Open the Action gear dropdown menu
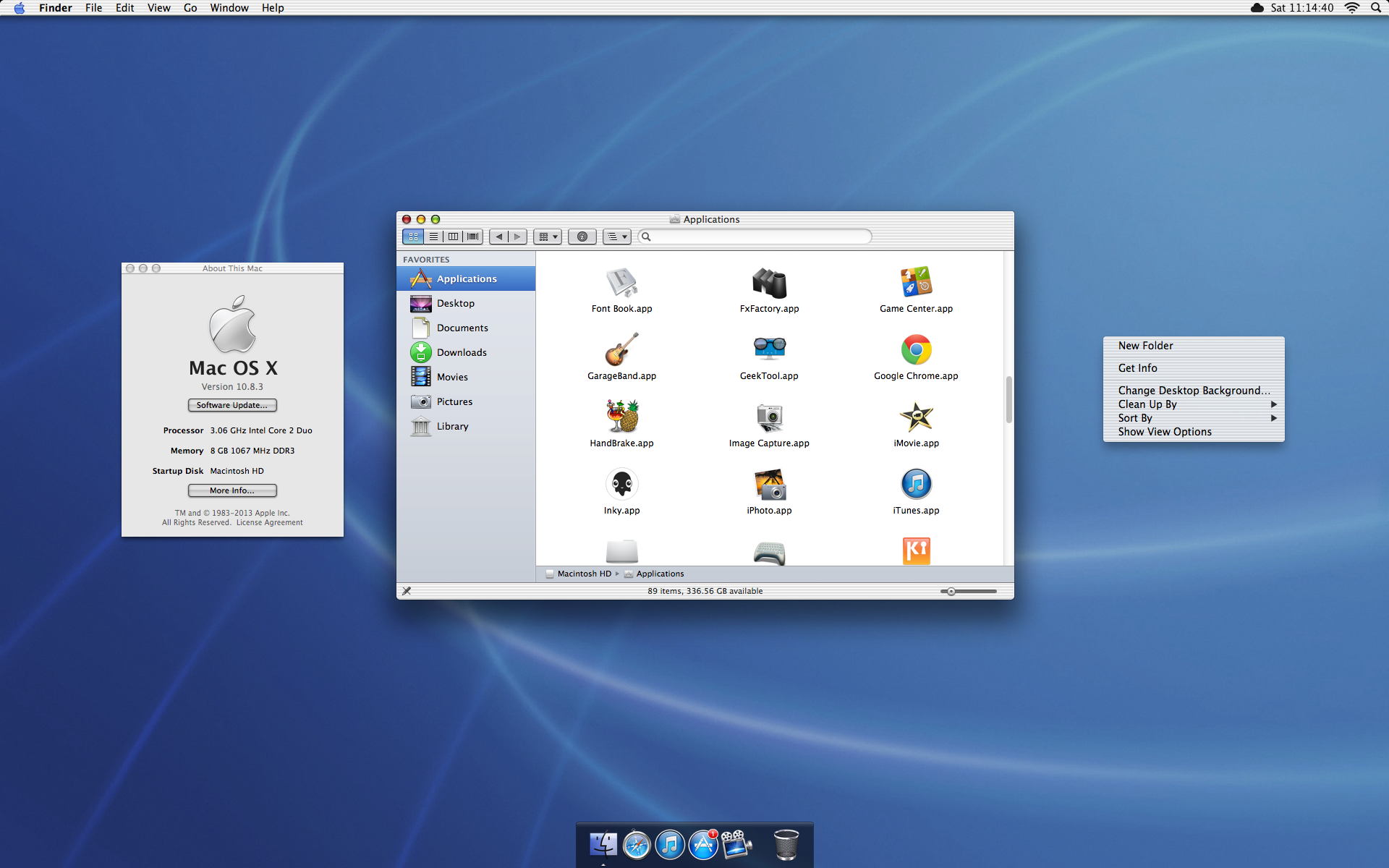1389x868 pixels. coord(616,237)
